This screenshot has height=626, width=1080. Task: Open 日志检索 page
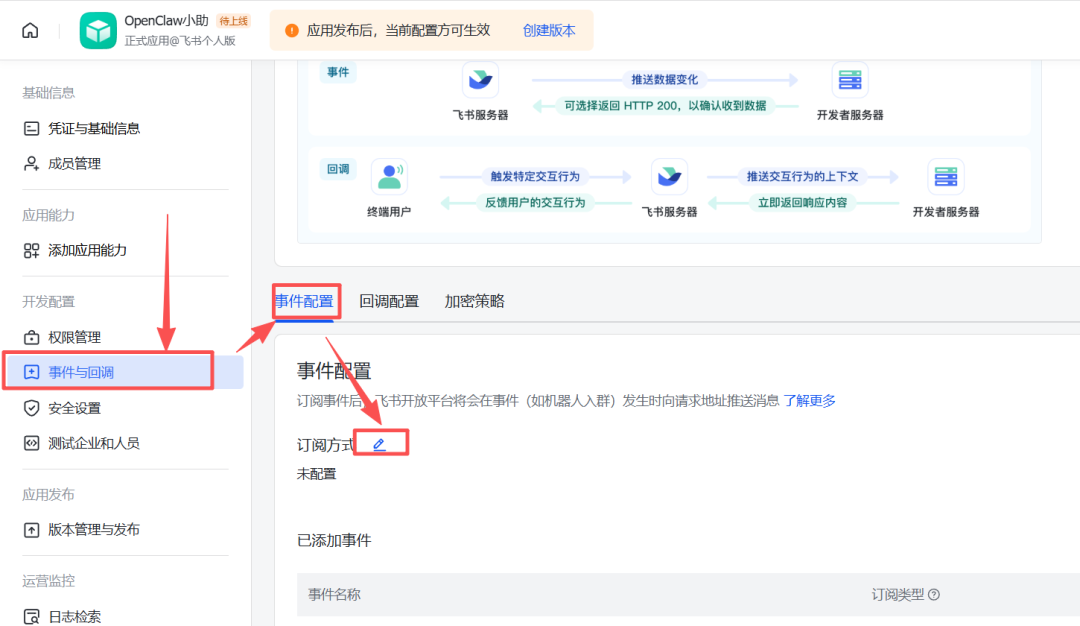[74, 616]
